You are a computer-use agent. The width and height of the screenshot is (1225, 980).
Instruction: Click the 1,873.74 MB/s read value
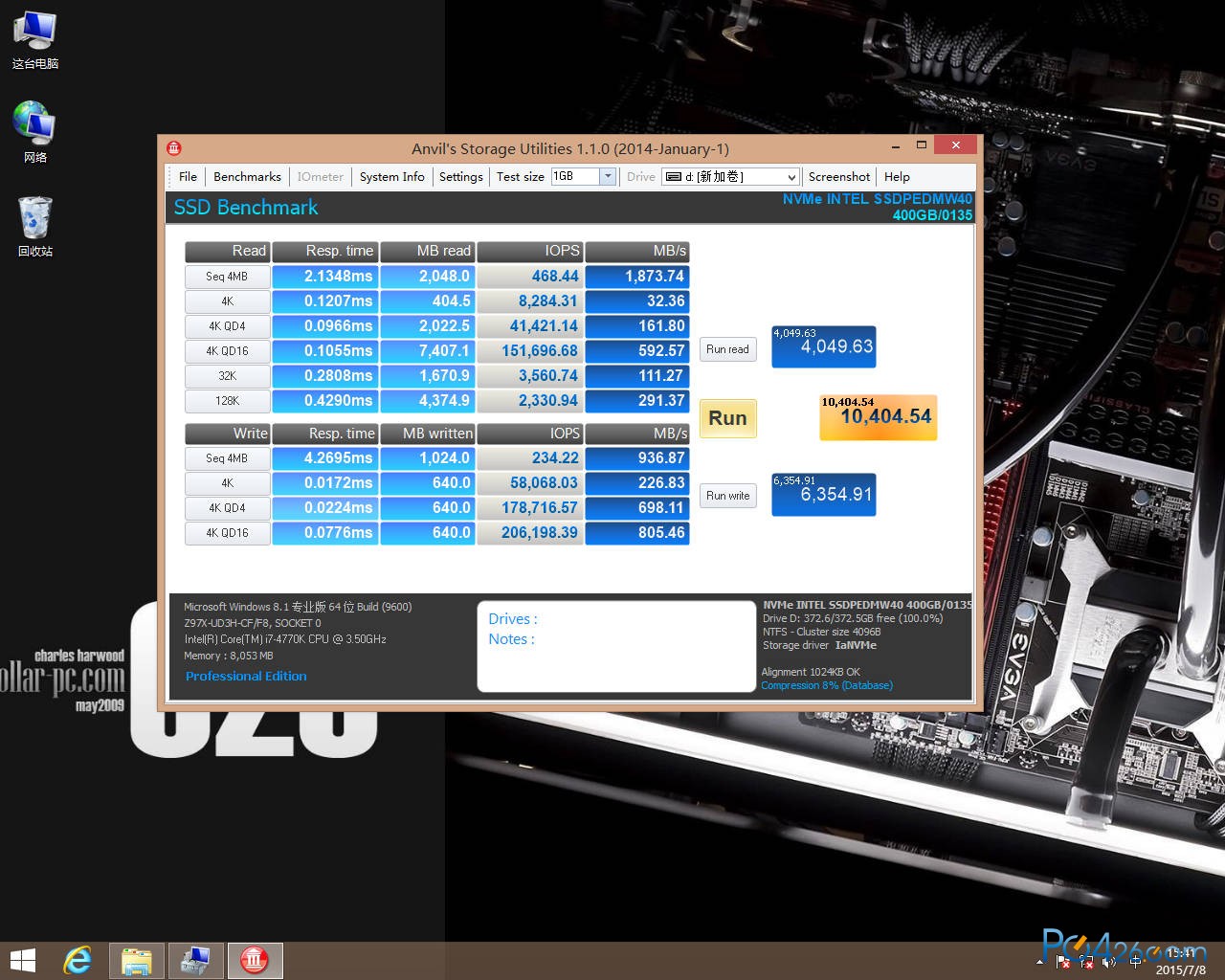click(636, 277)
